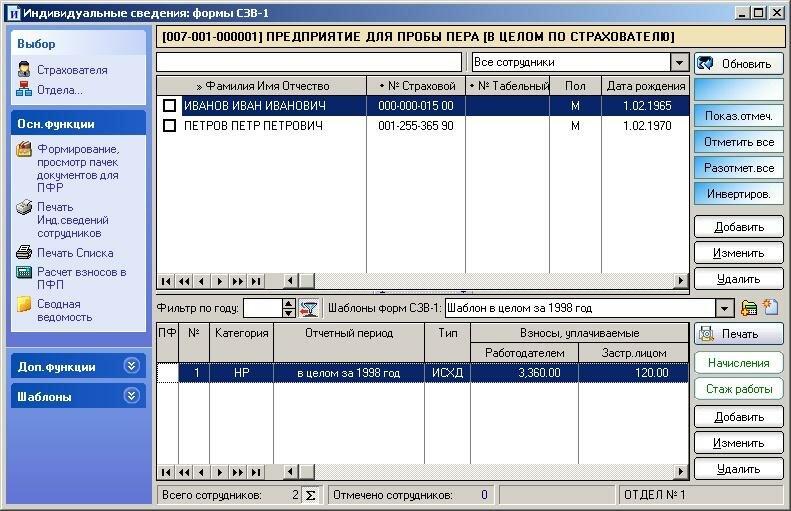Click the Отметить все button
This screenshot has width=791, height=511.
(739, 142)
